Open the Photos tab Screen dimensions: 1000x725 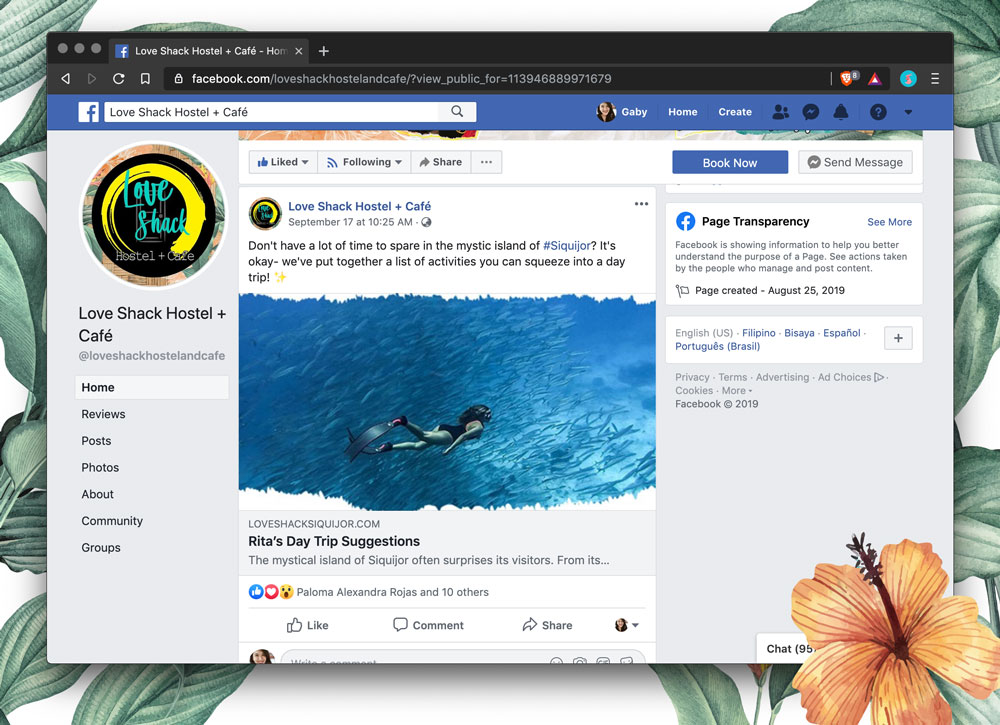100,468
